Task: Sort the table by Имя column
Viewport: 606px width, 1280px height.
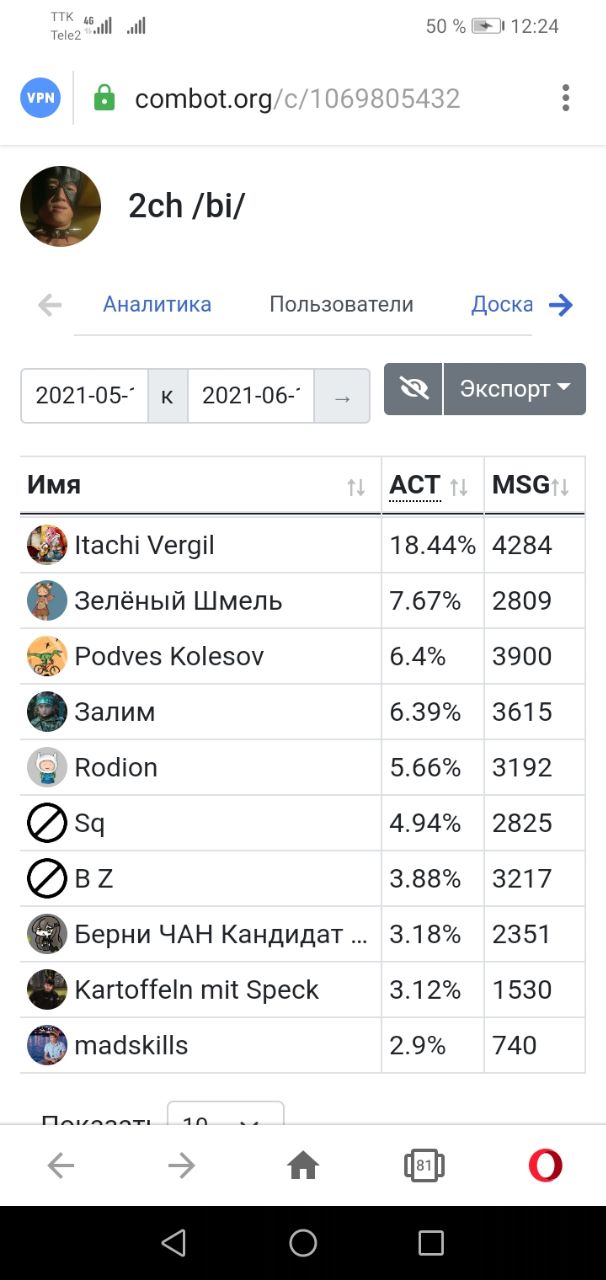Action: [x=200, y=486]
